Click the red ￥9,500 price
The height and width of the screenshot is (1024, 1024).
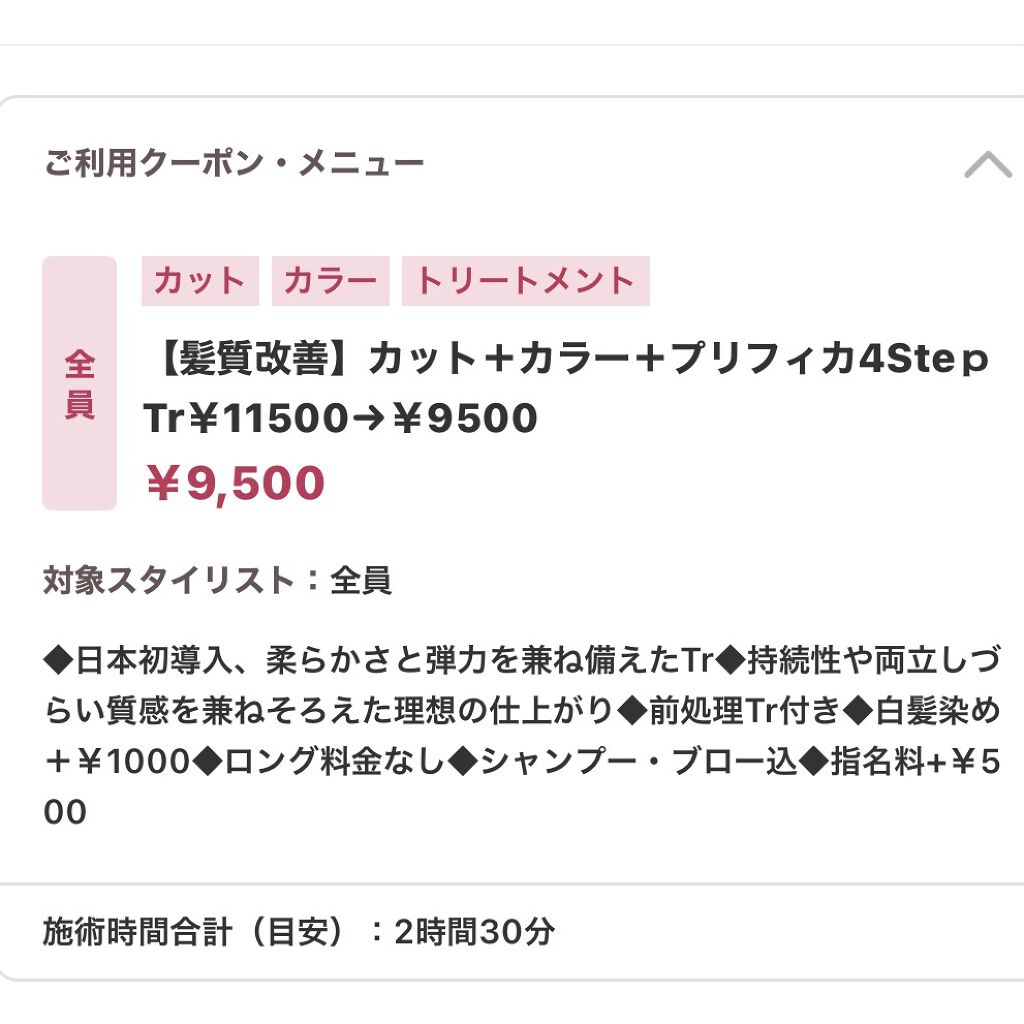point(236,484)
